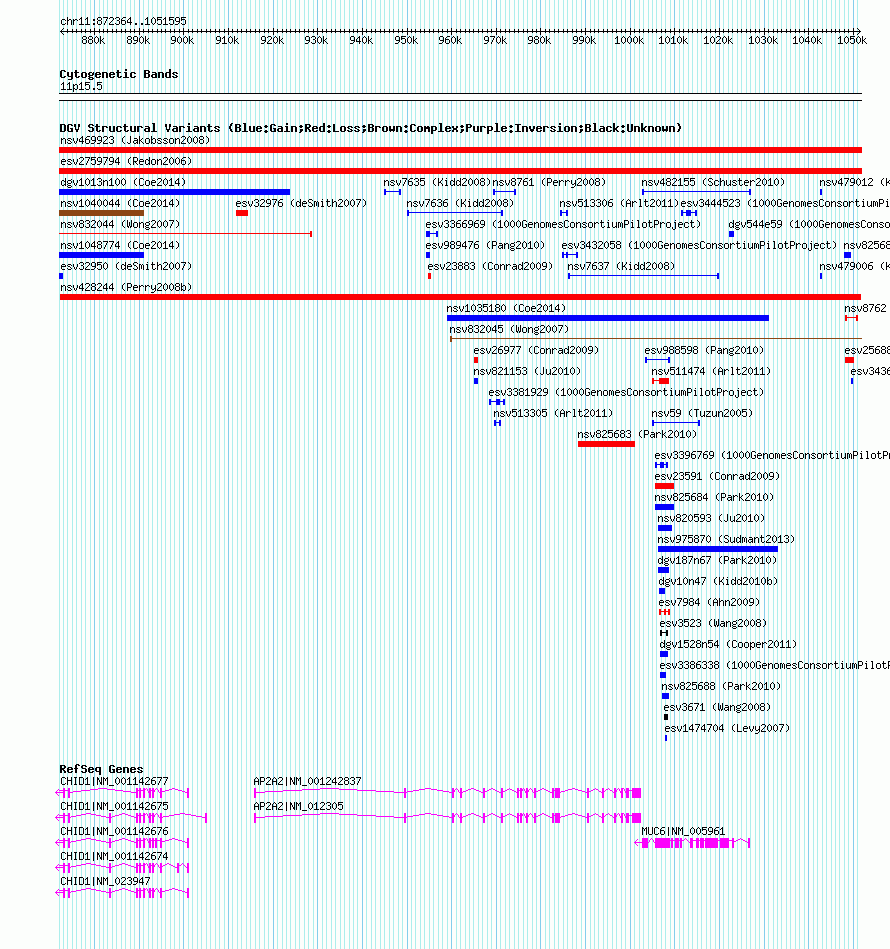Click esv1474704 (Levy2007) label
Image resolution: width=890 pixels, height=949 pixels.
pyautogui.click(x=727, y=728)
